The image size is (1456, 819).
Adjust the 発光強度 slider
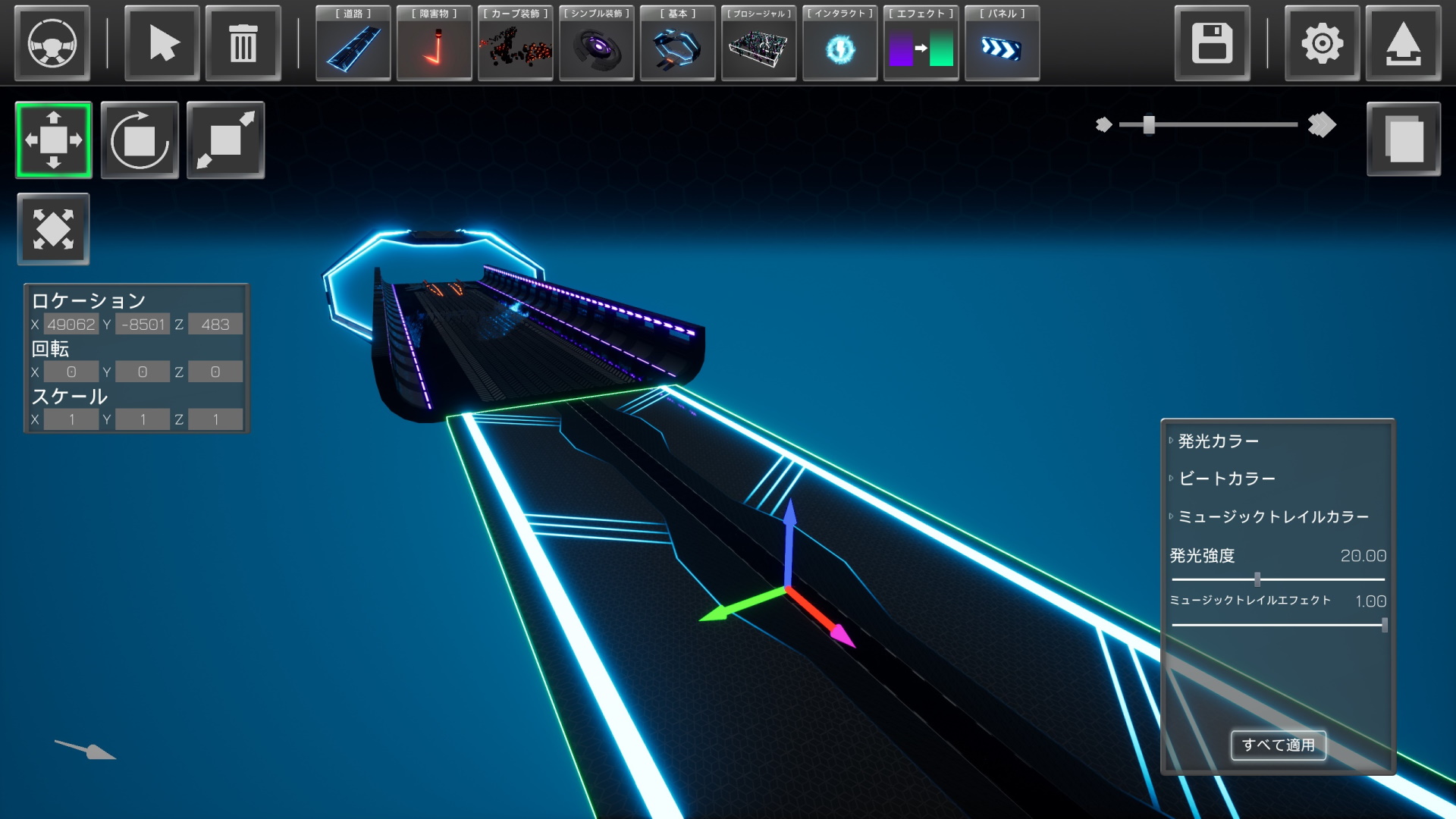coord(1257,579)
